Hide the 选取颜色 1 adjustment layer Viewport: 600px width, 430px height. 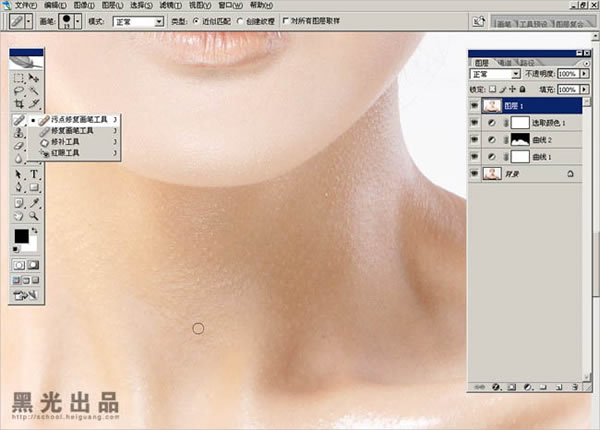tap(474, 123)
